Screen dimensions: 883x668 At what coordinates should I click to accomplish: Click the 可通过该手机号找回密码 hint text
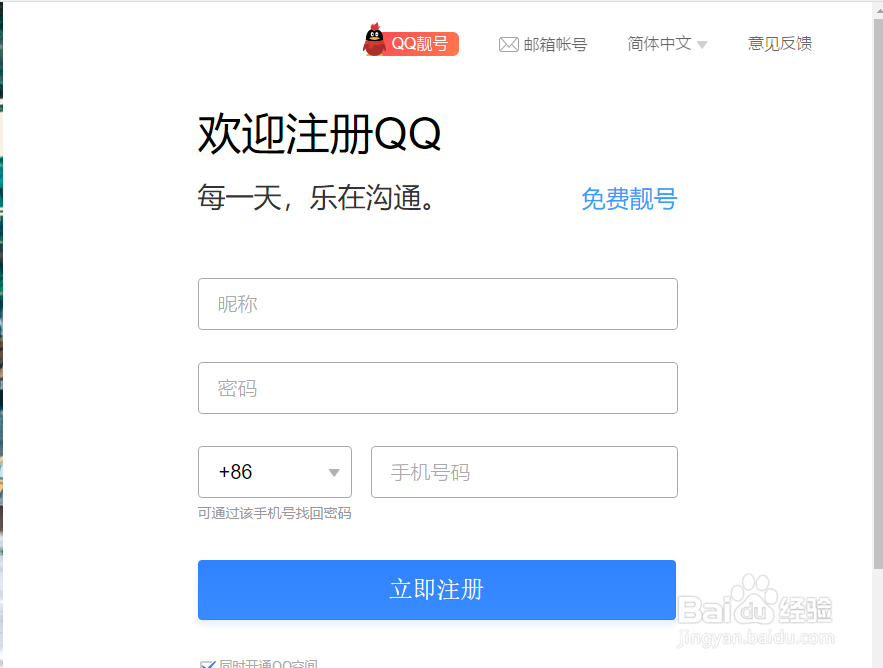click(x=274, y=513)
